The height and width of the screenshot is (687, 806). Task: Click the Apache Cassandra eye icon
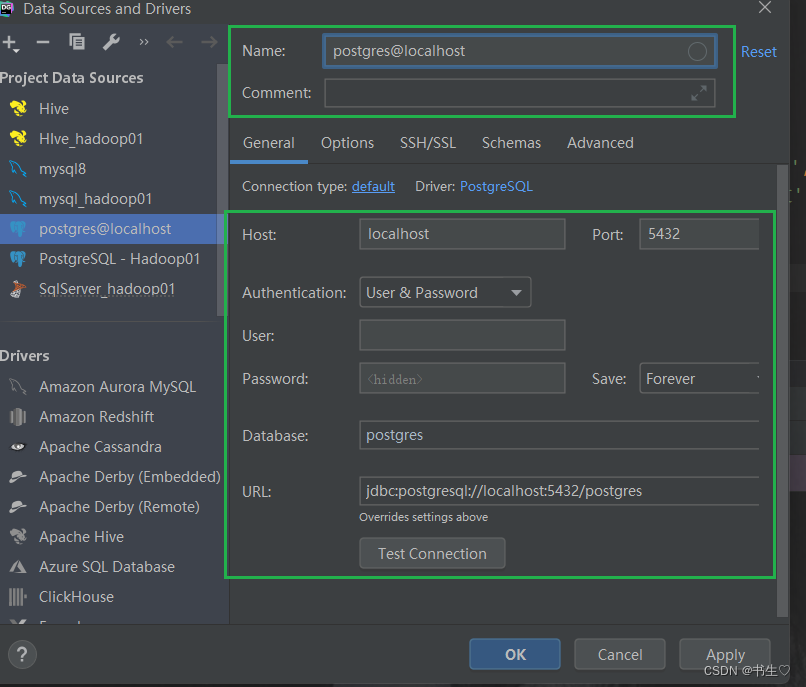18,446
